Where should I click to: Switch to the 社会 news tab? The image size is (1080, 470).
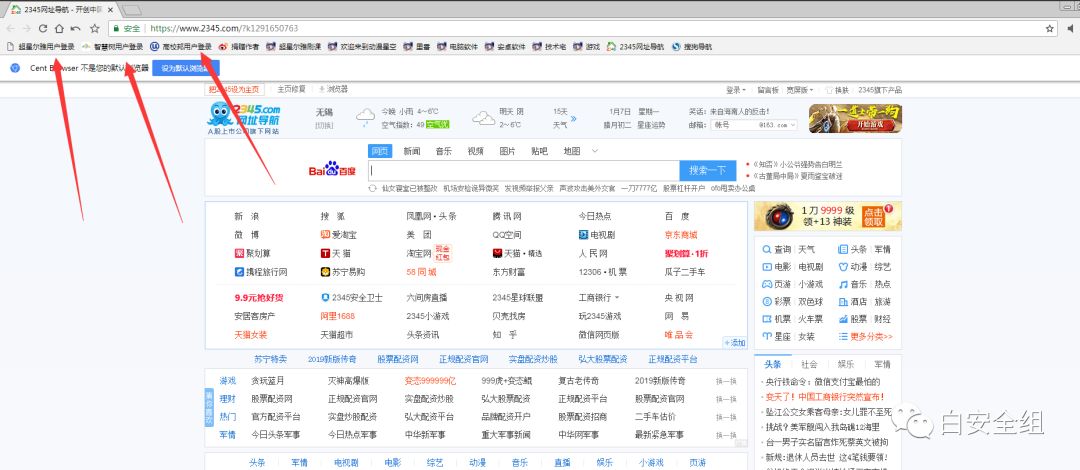809,364
